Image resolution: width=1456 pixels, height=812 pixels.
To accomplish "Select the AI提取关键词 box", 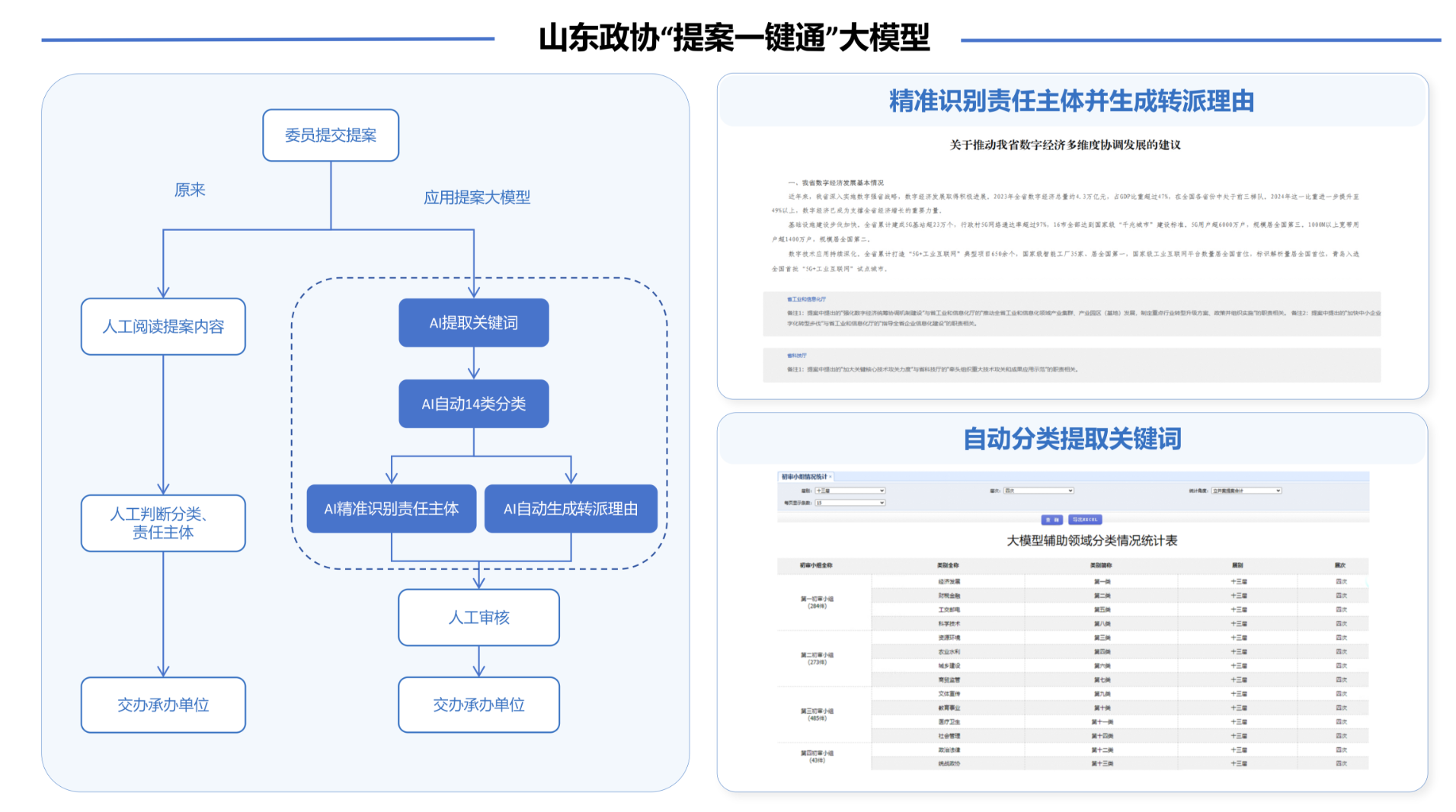I will click(x=473, y=323).
